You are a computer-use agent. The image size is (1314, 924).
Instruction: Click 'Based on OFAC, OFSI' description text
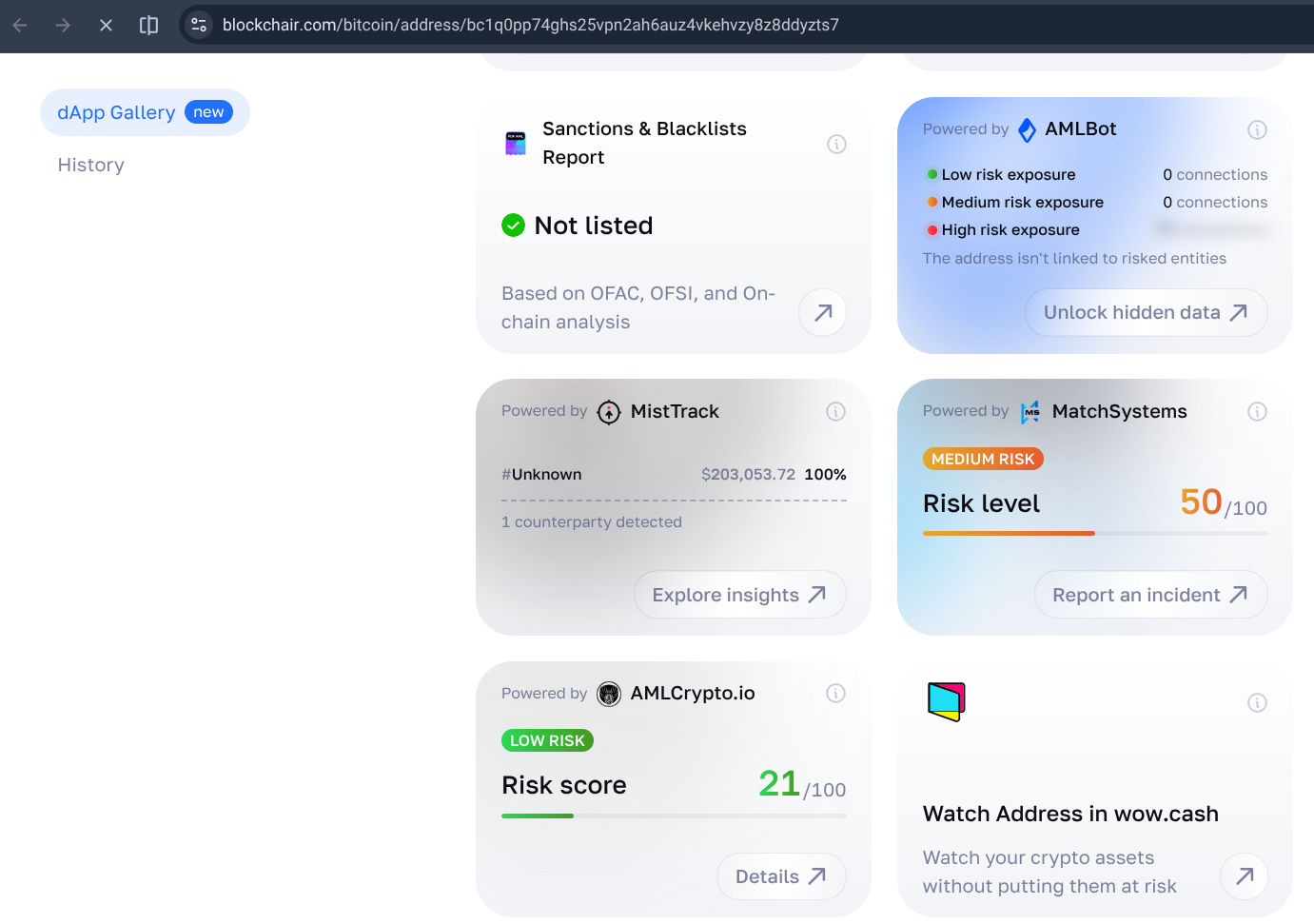638,307
